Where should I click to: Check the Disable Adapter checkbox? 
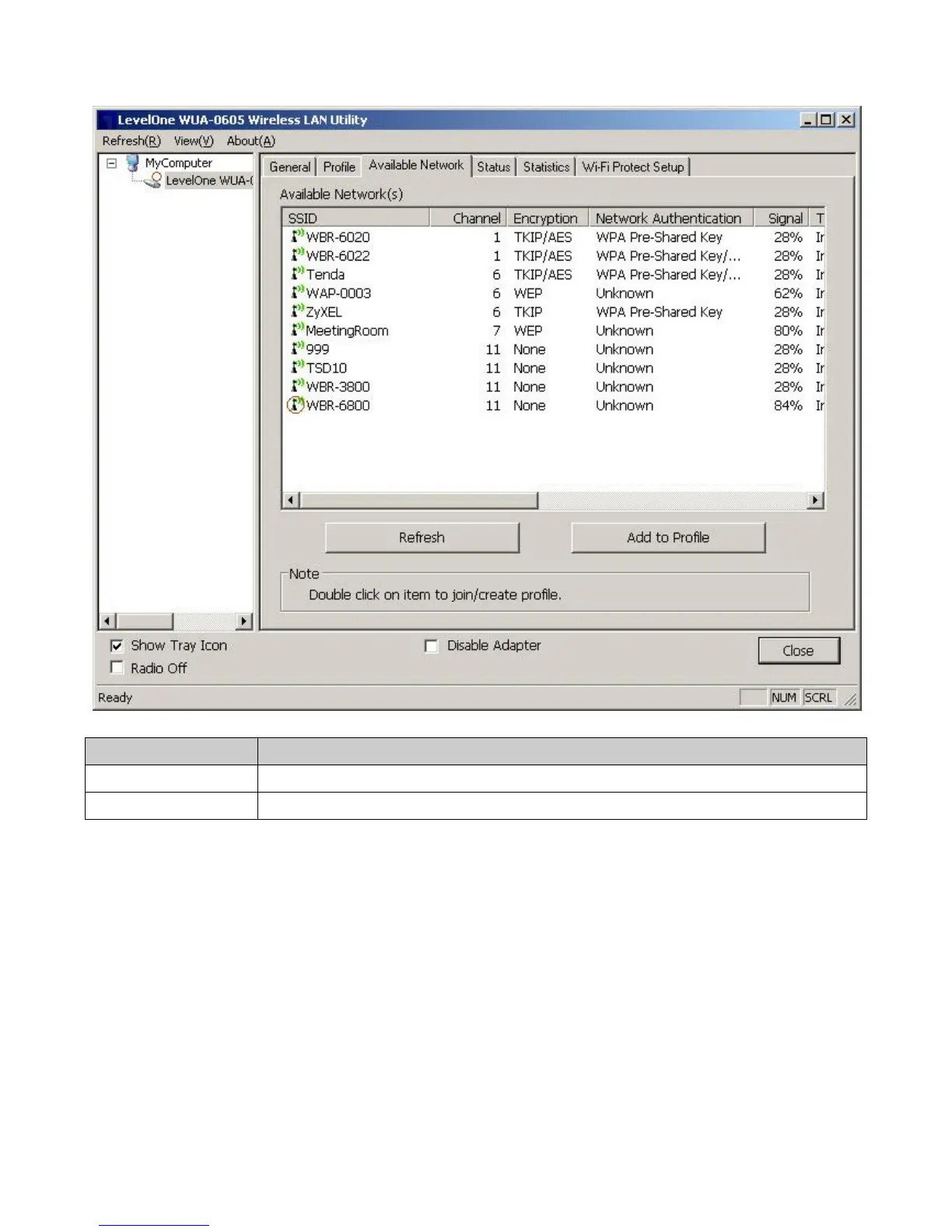pos(431,646)
